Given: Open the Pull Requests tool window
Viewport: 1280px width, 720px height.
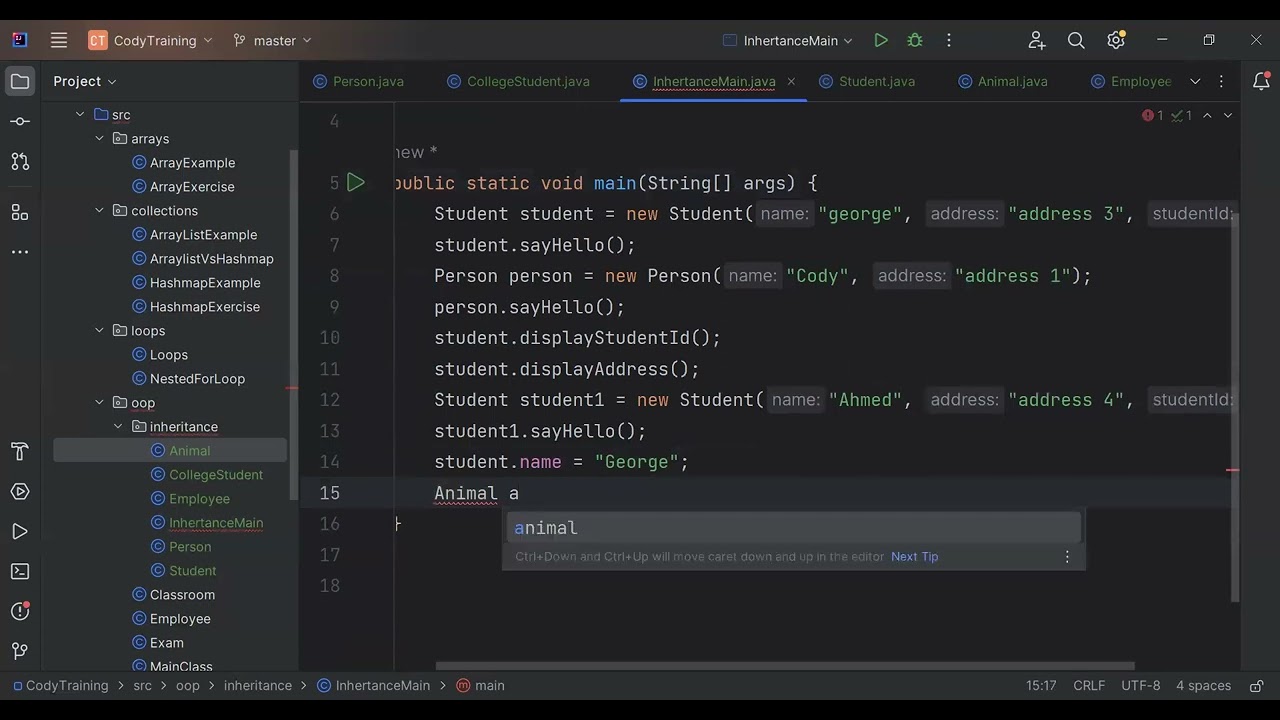Looking at the screenshot, I should (20, 161).
